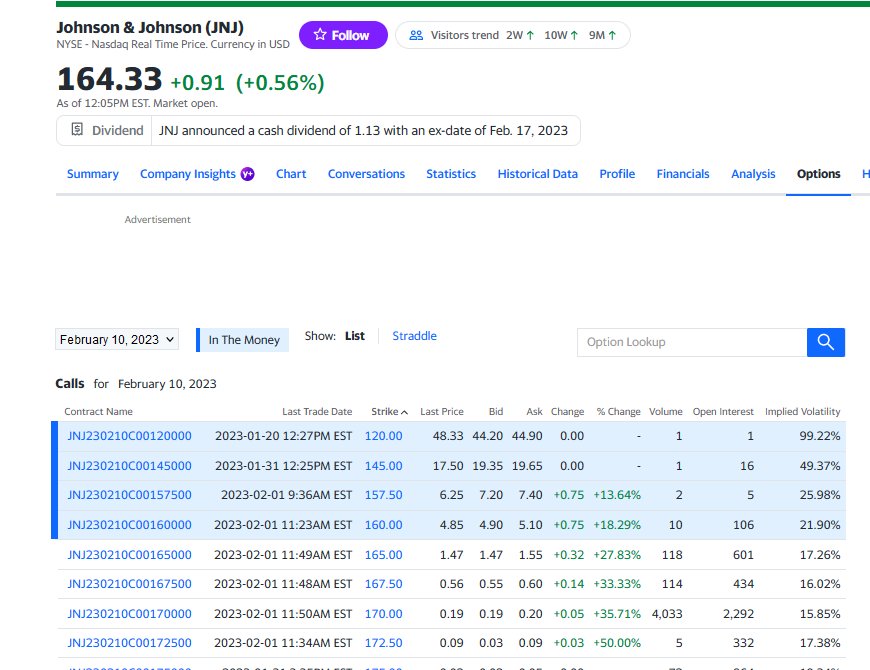
Task: Click the 165.00 strike price link
Action: click(383, 555)
